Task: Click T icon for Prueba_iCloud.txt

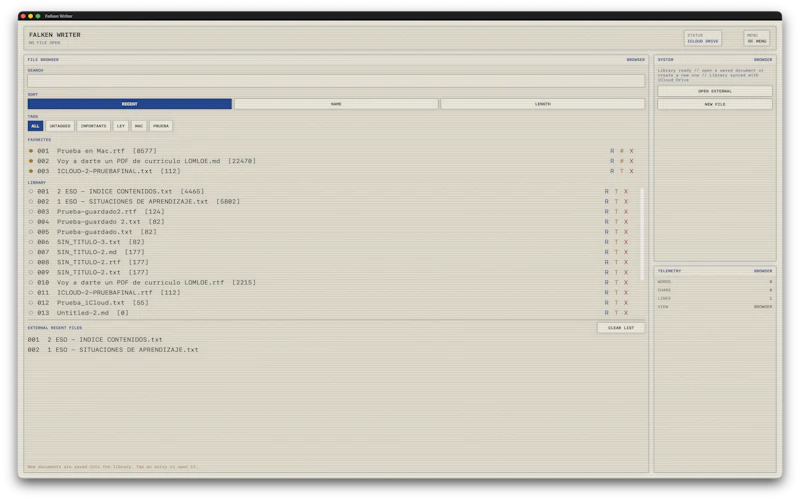Action: point(616,303)
